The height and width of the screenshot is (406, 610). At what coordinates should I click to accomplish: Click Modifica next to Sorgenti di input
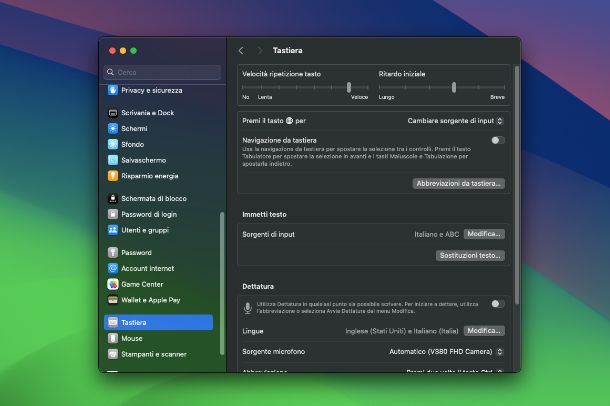[x=484, y=234]
